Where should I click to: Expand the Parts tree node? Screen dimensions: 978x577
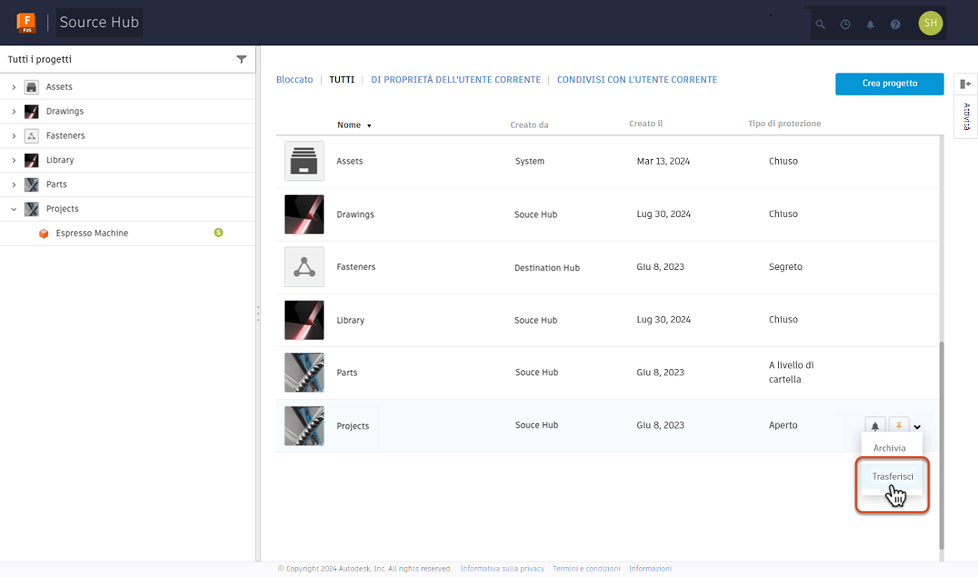[x=14, y=184]
